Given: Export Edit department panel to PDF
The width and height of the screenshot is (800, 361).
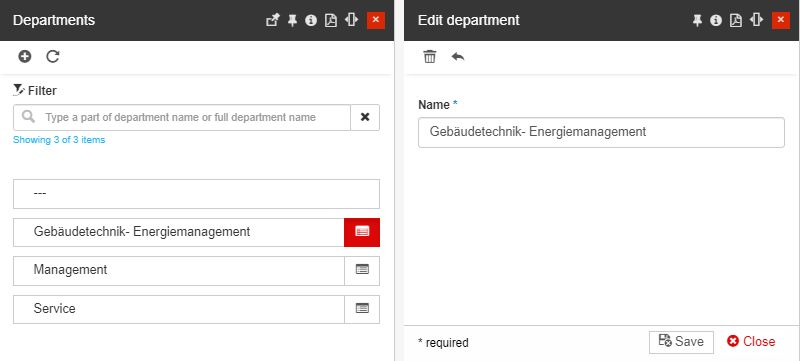Looking at the screenshot, I should coord(736,20).
